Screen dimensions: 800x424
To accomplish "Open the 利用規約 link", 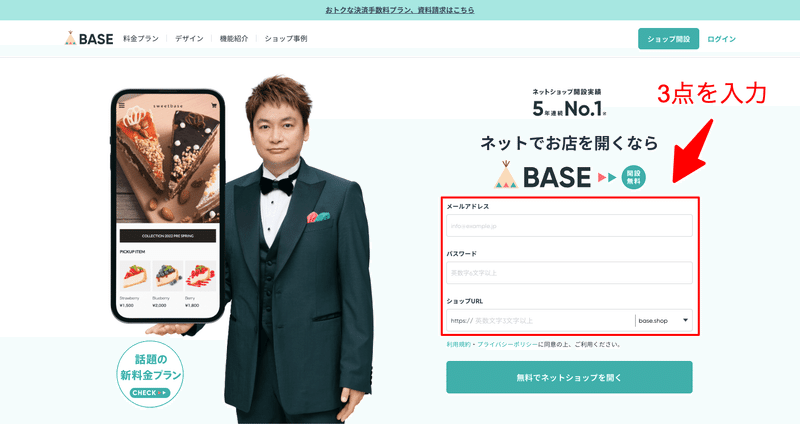I will pos(458,344).
